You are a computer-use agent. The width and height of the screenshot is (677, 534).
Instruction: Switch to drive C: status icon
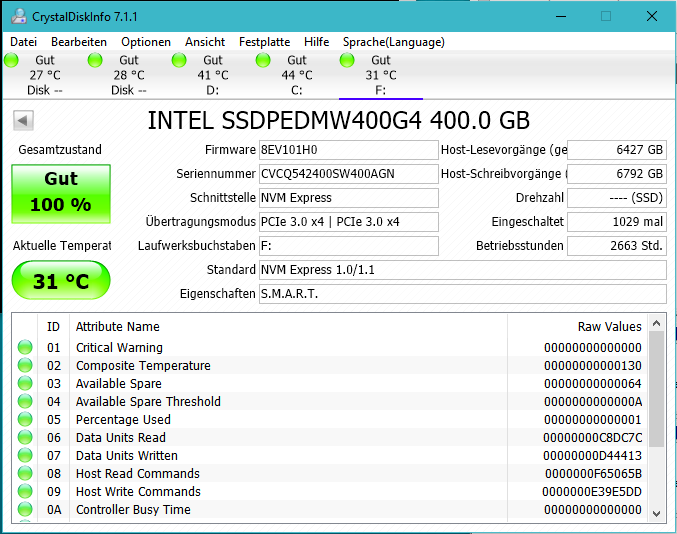pos(264,61)
